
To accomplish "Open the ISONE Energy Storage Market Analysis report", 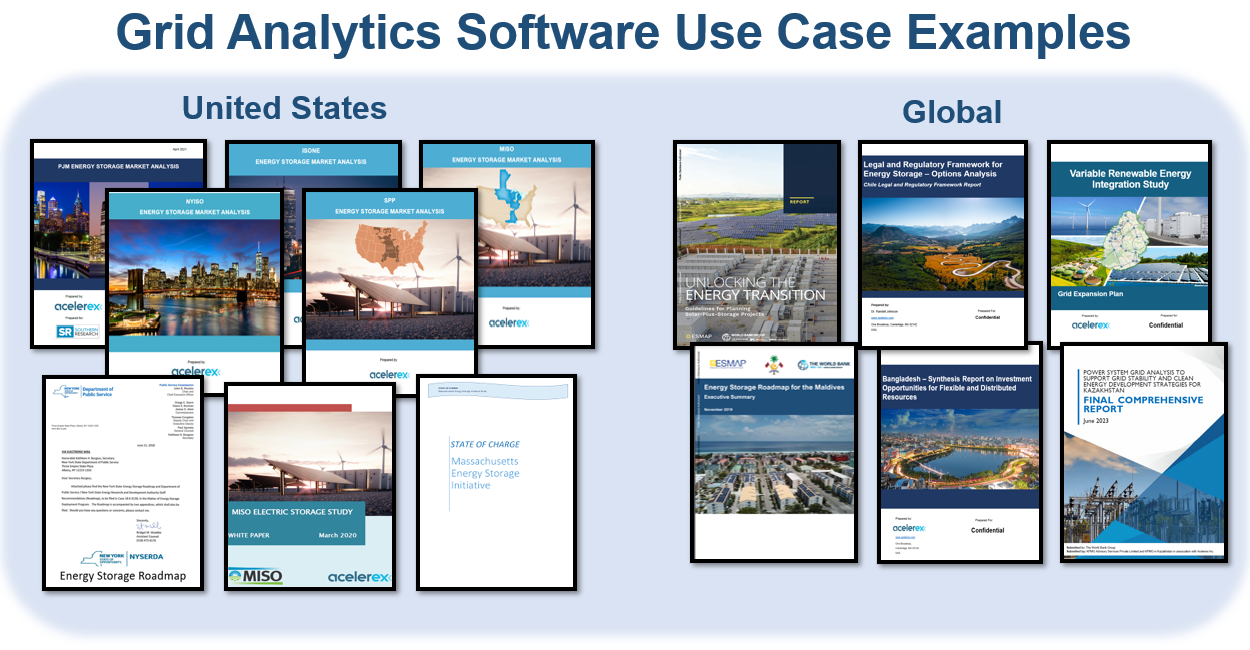I will [x=312, y=160].
